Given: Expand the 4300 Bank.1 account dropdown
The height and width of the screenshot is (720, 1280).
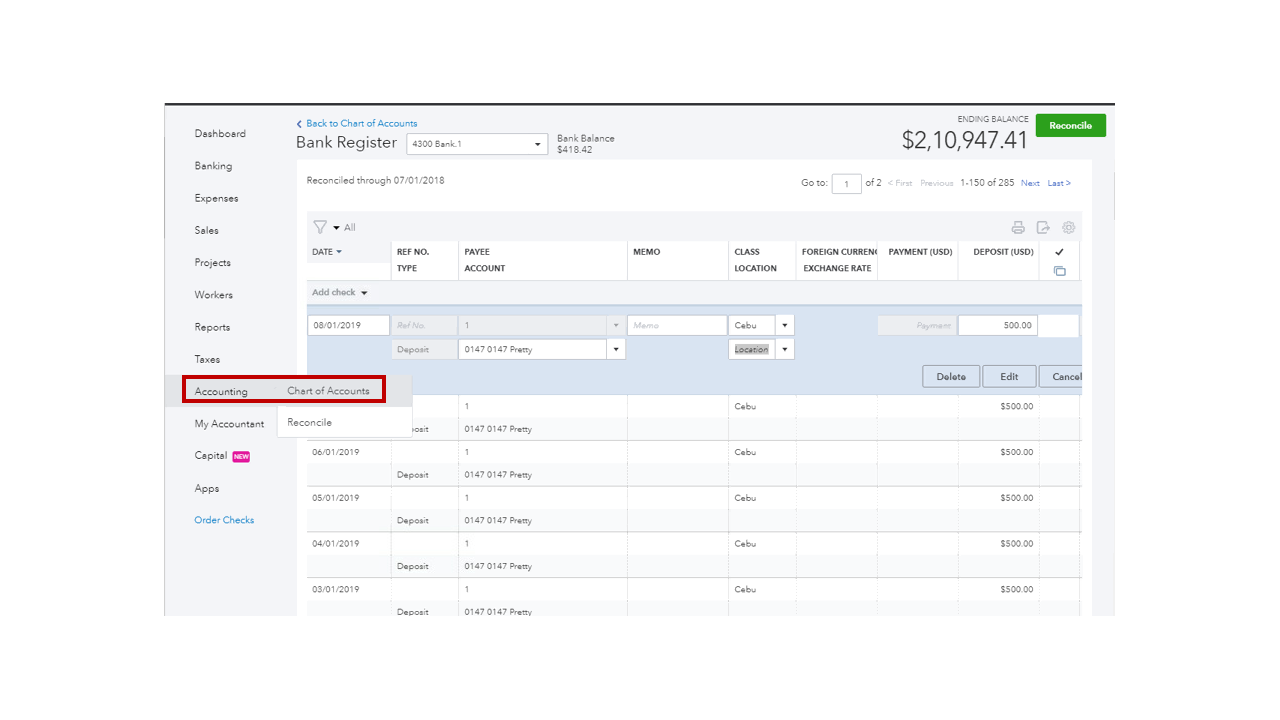Looking at the screenshot, I should 538,144.
